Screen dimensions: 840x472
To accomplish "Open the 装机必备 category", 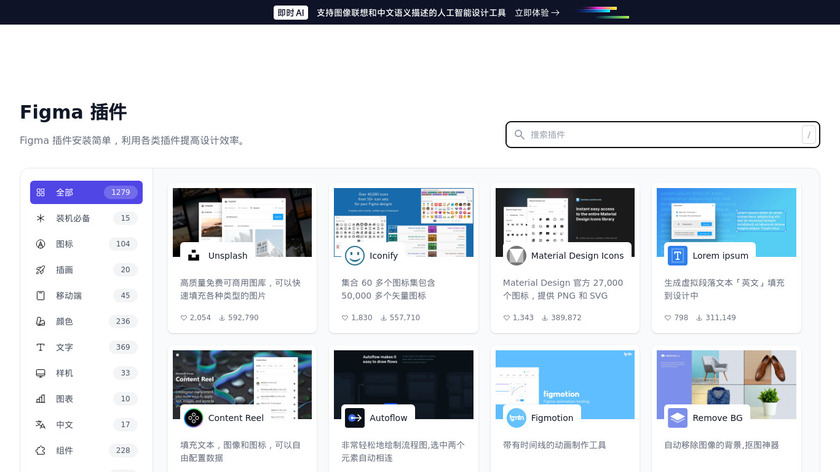I will 86,218.
